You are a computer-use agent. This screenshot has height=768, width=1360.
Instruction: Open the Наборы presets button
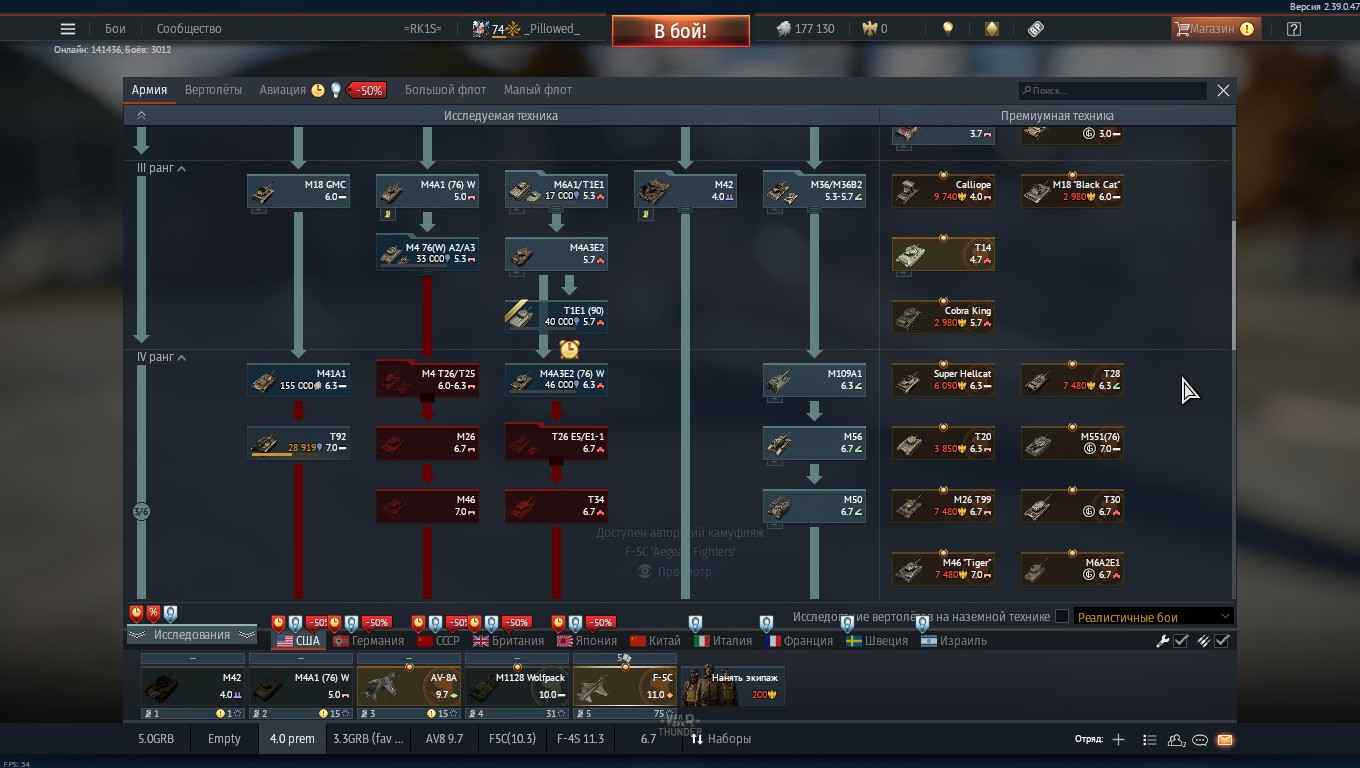(720, 739)
